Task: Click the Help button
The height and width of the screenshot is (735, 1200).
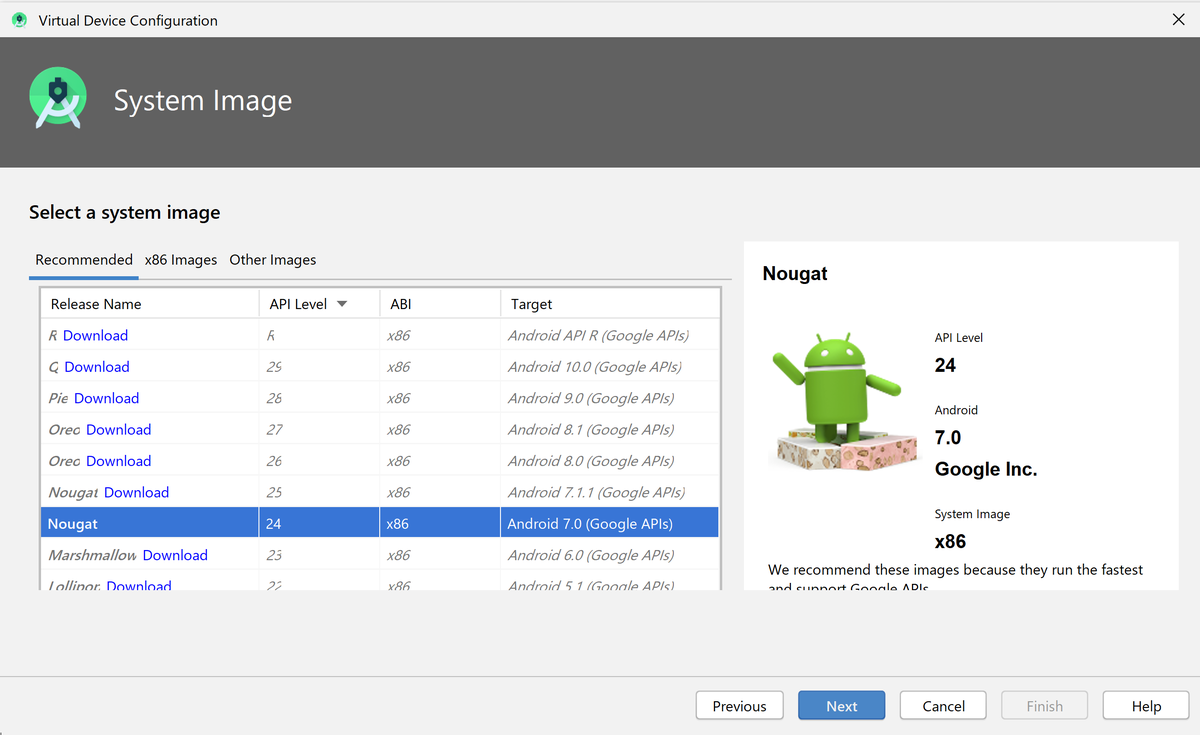Action: click(x=1145, y=705)
